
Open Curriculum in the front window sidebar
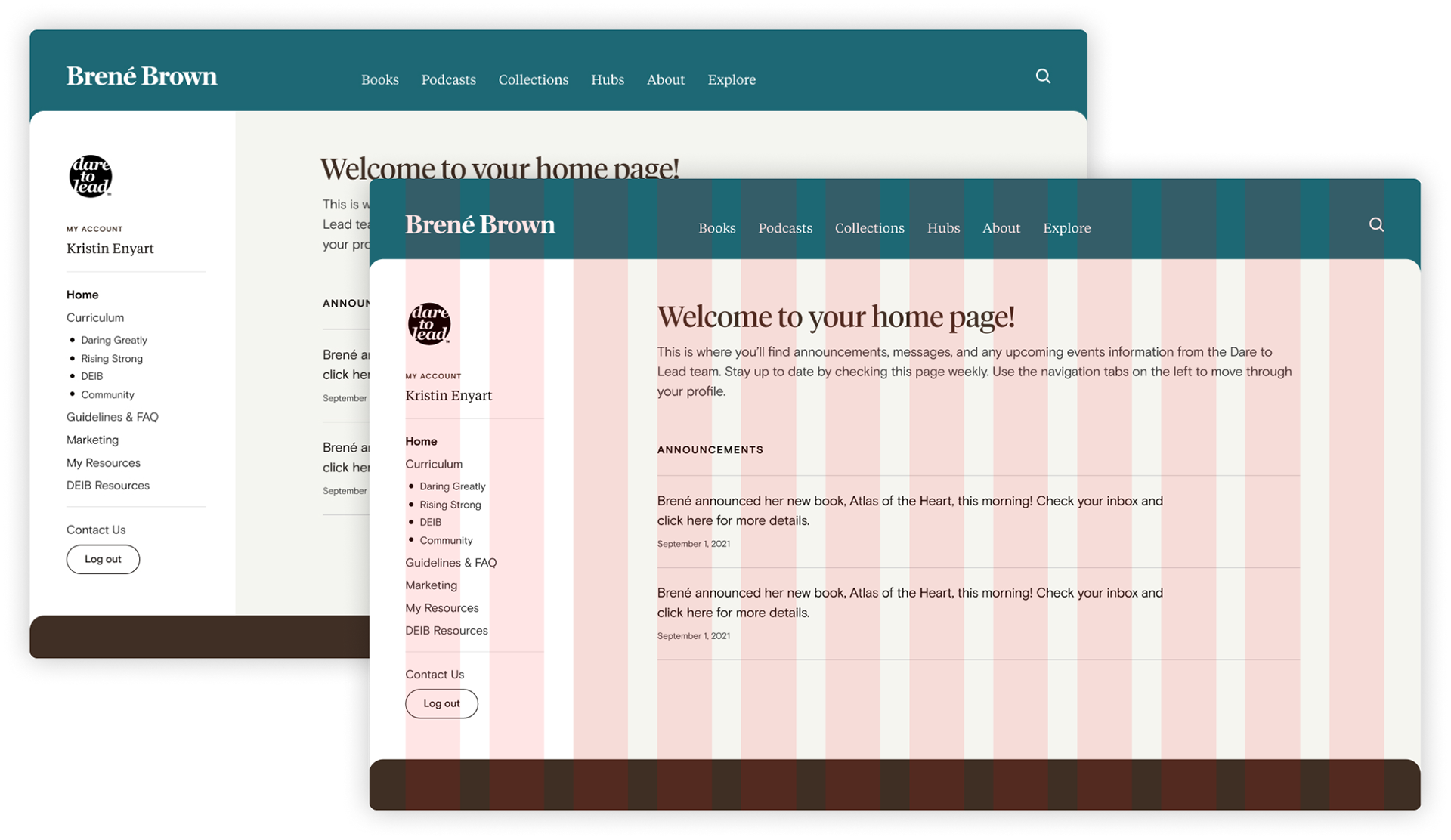[434, 464]
